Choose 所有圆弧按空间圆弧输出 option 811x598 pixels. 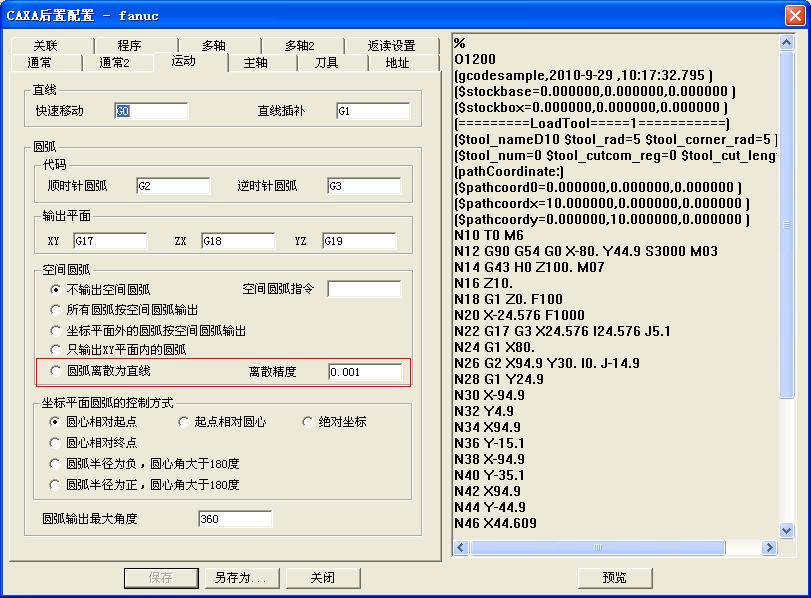point(56,310)
